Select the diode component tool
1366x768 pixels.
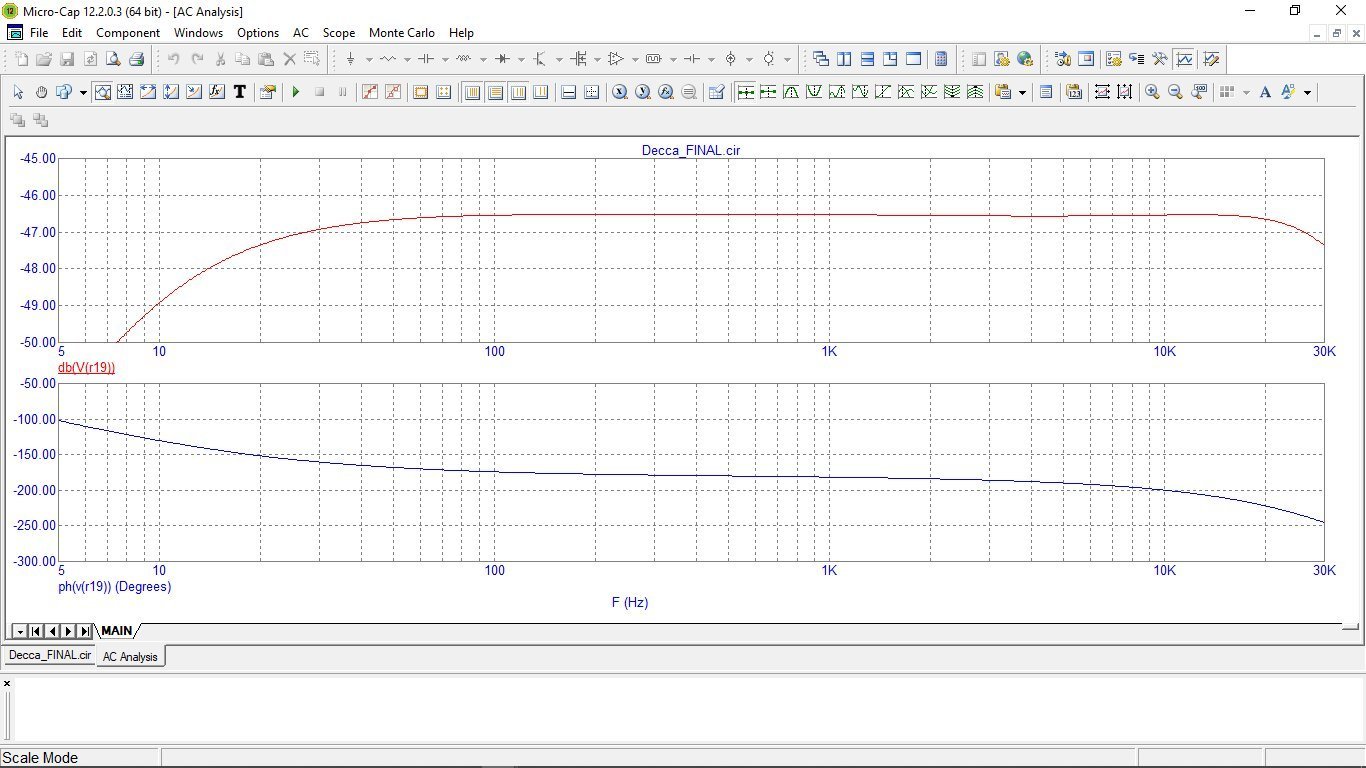point(502,59)
